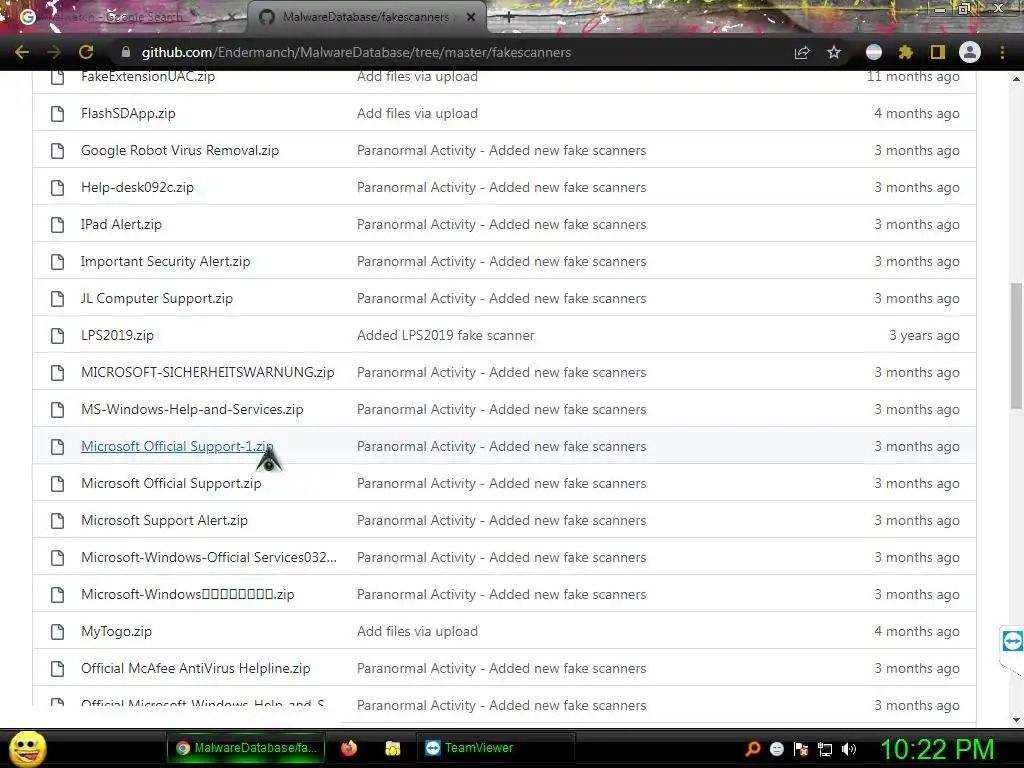Open MyTogo.zip file
This screenshot has height=768, width=1024.
click(116, 632)
